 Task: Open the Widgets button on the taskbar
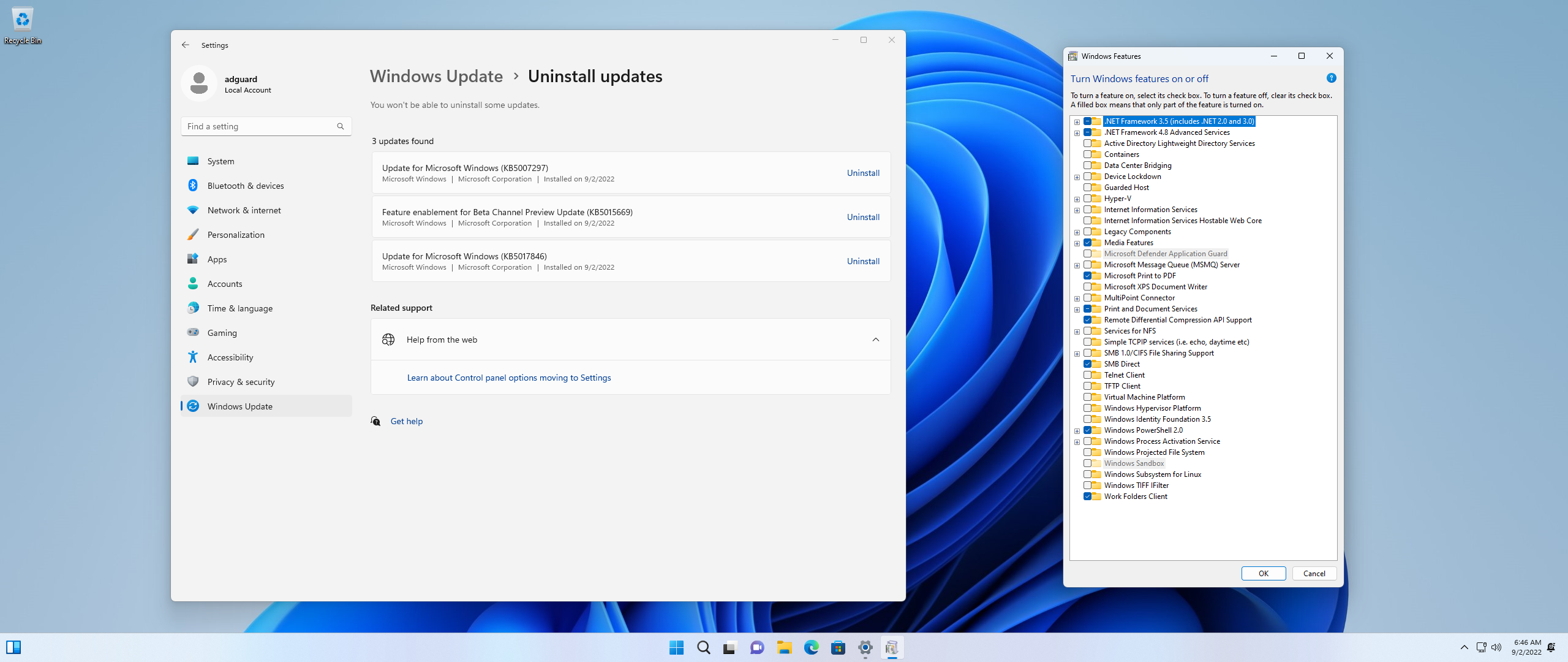coord(13,647)
